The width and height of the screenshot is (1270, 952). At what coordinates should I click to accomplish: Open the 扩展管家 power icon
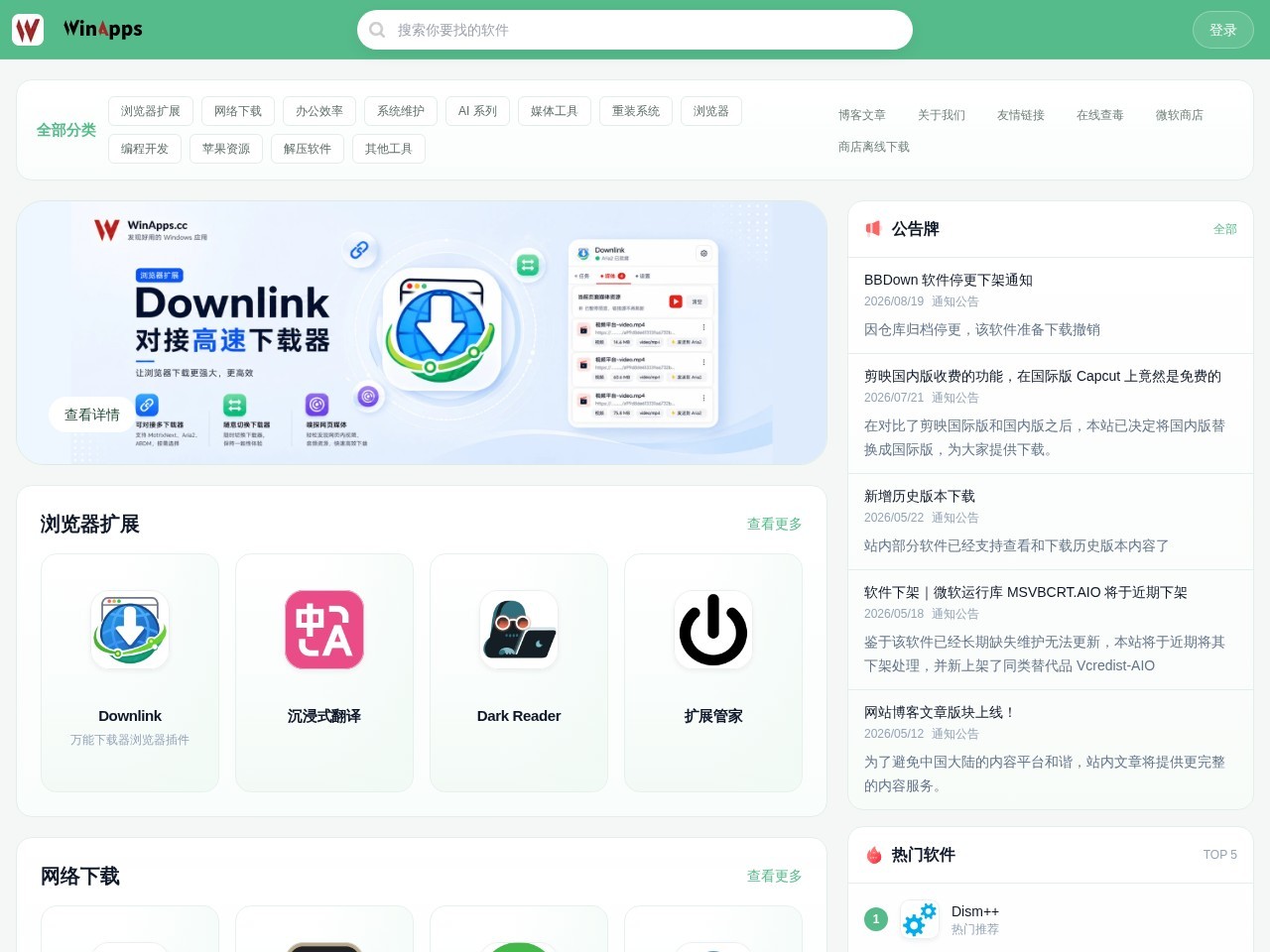713,630
